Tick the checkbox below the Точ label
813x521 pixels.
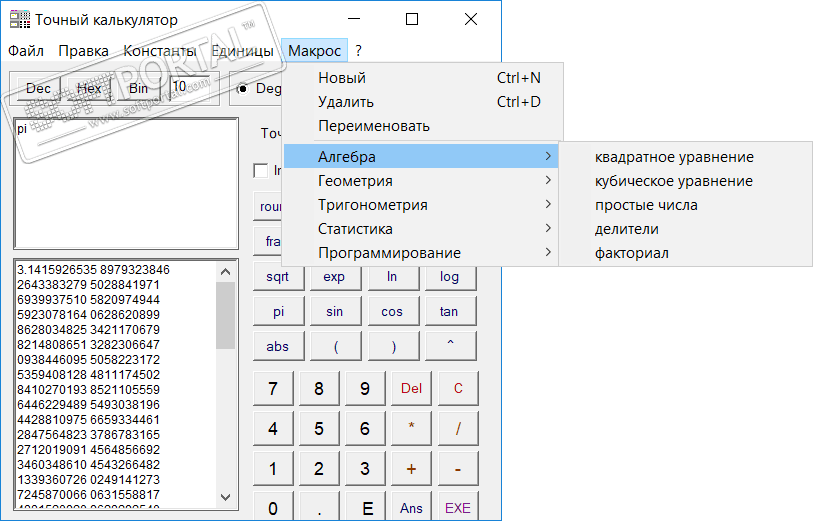point(260,170)
